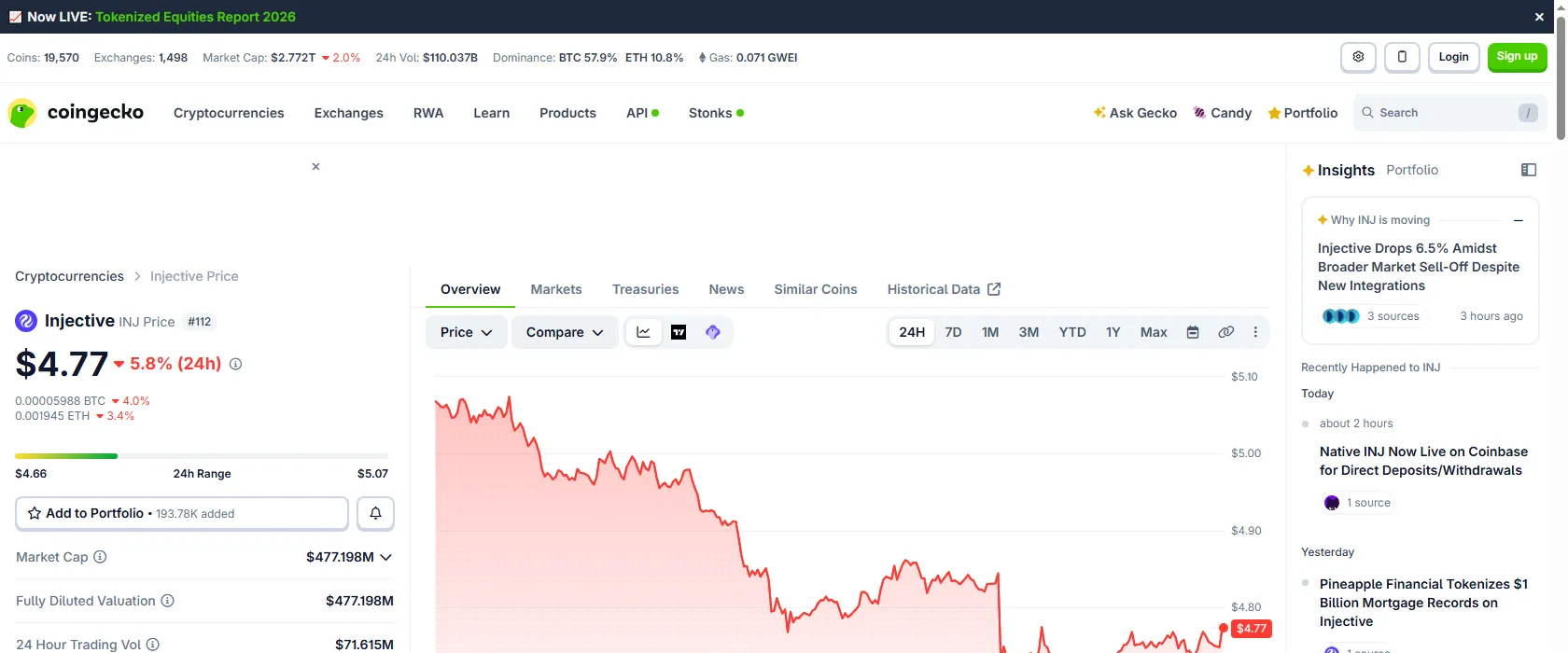Click the Search input field

pyautogui.click(x=1449, y=113)
